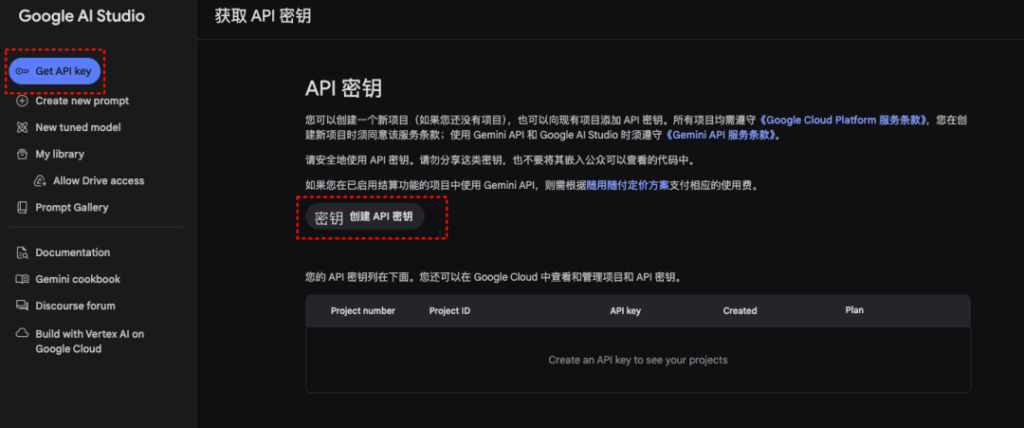Click the Discourse forum chat icon
This screenshot has width=1024, height=428.
(23, 306)
